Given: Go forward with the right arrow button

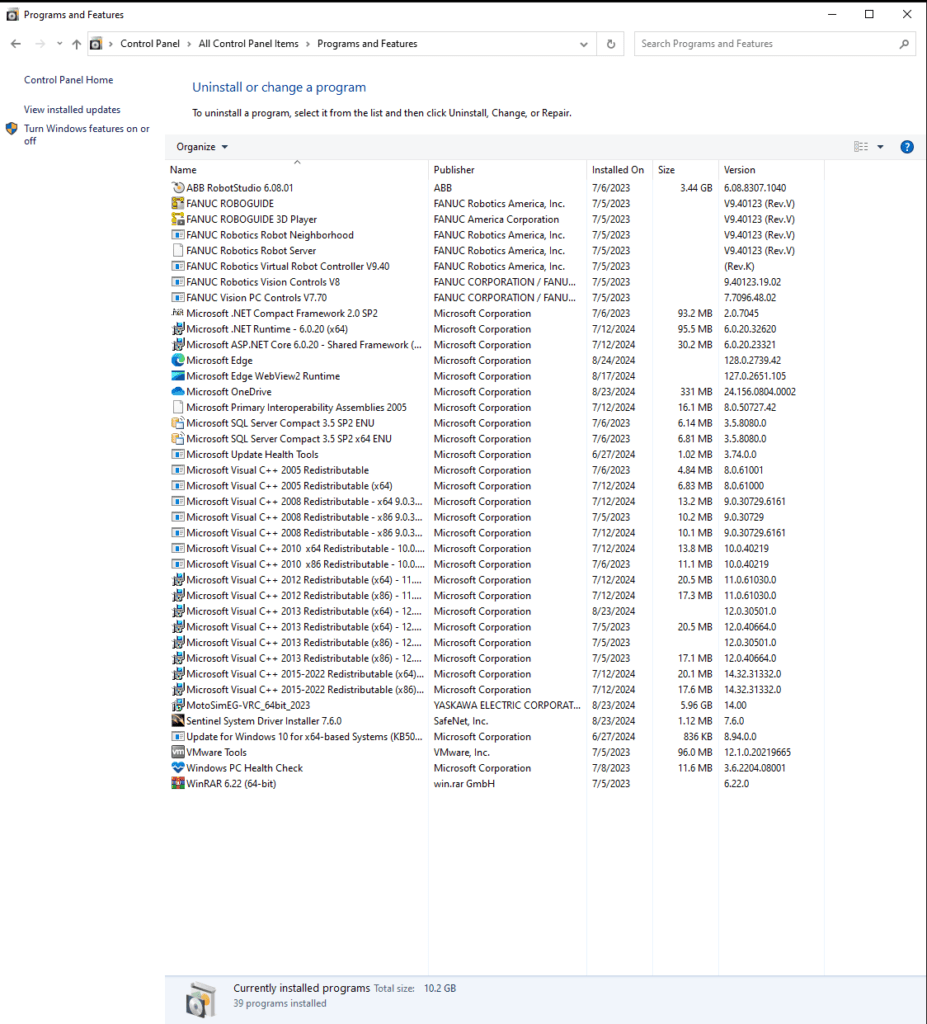Looking at the screenshot, I should [40, 44].
